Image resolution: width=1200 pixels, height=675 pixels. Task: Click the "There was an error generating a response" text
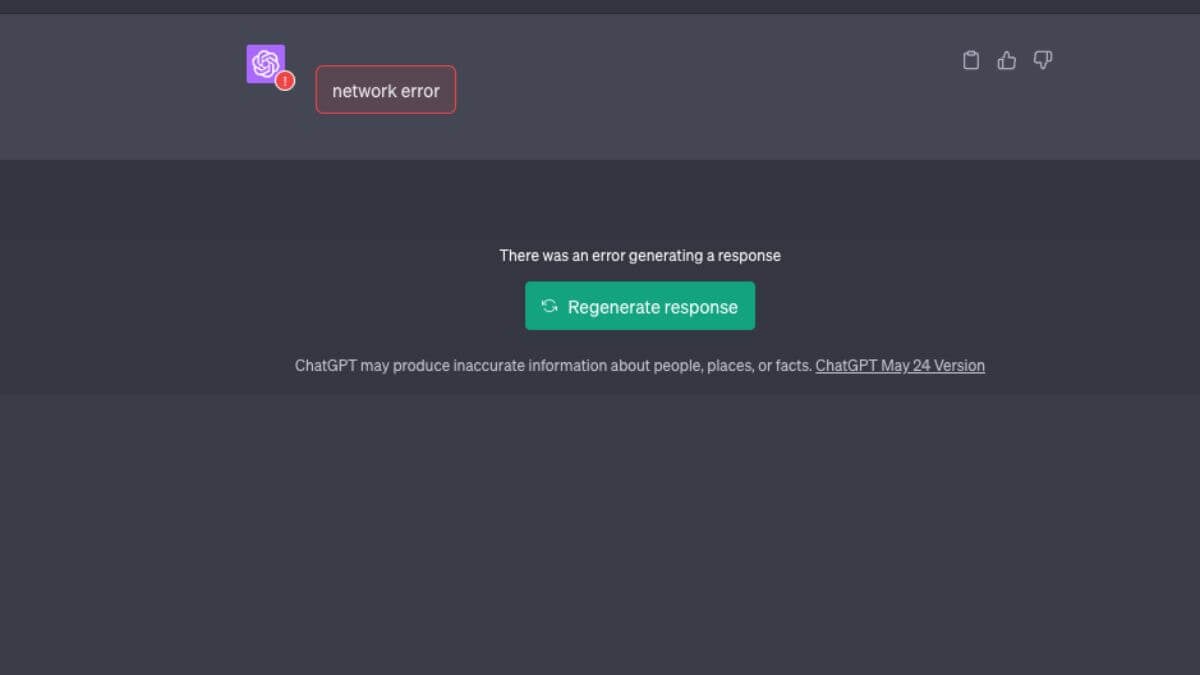tap(640, 255)
